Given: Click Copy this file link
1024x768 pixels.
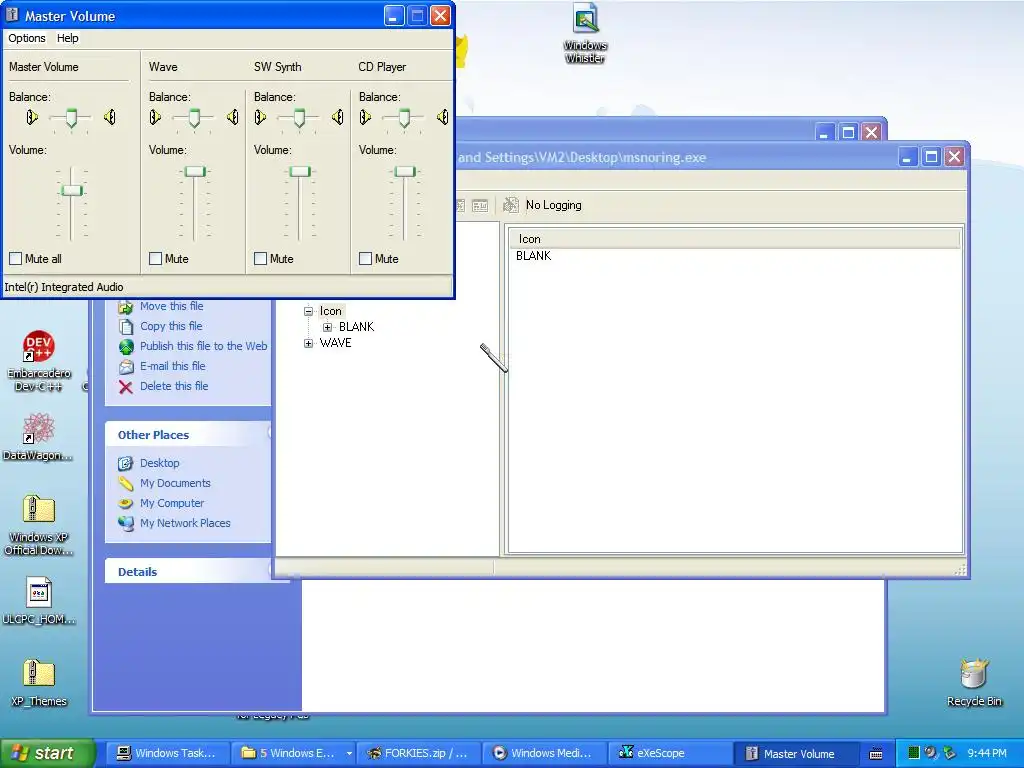Looking at the screenshot, I should 171,326.
